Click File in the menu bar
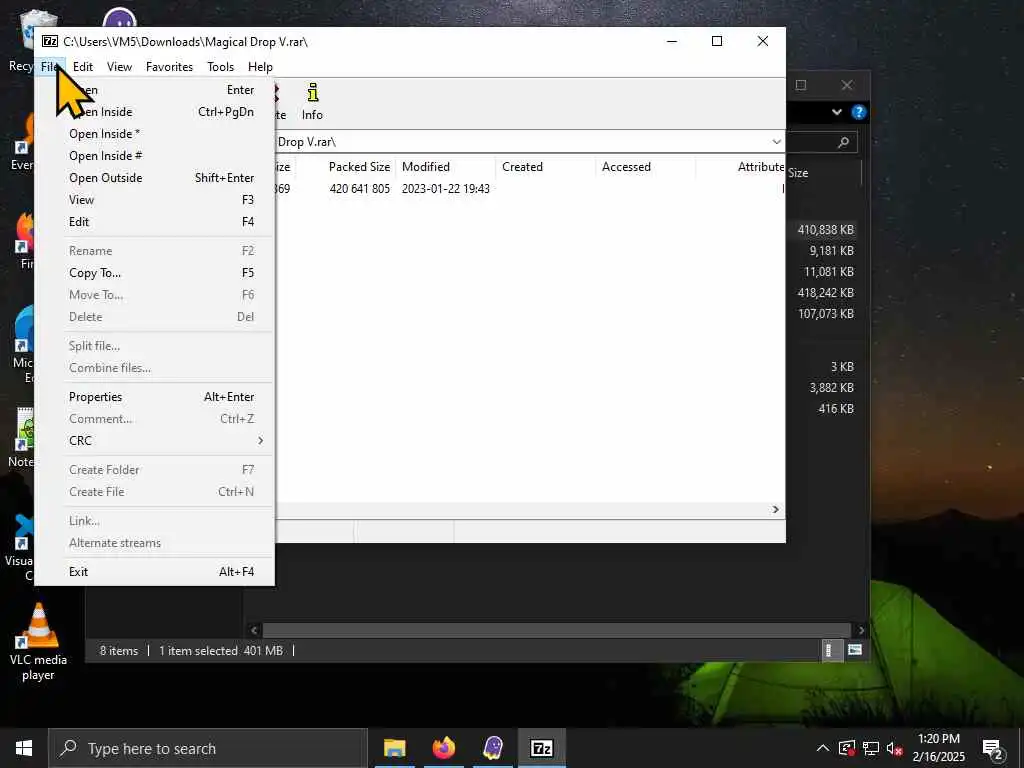The width and height of the screenshot is (1024, 768). click(x=50, y=67)
